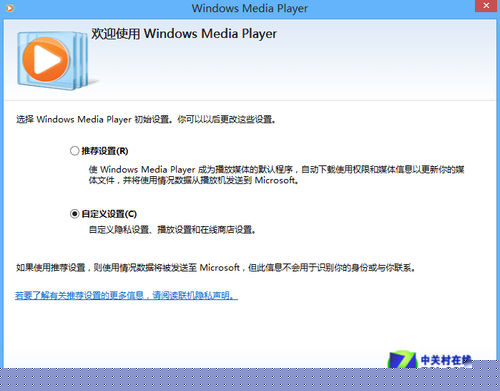Click the Windows Media Player window title text
Screen dimensions: 500x391
pos(250,8)
